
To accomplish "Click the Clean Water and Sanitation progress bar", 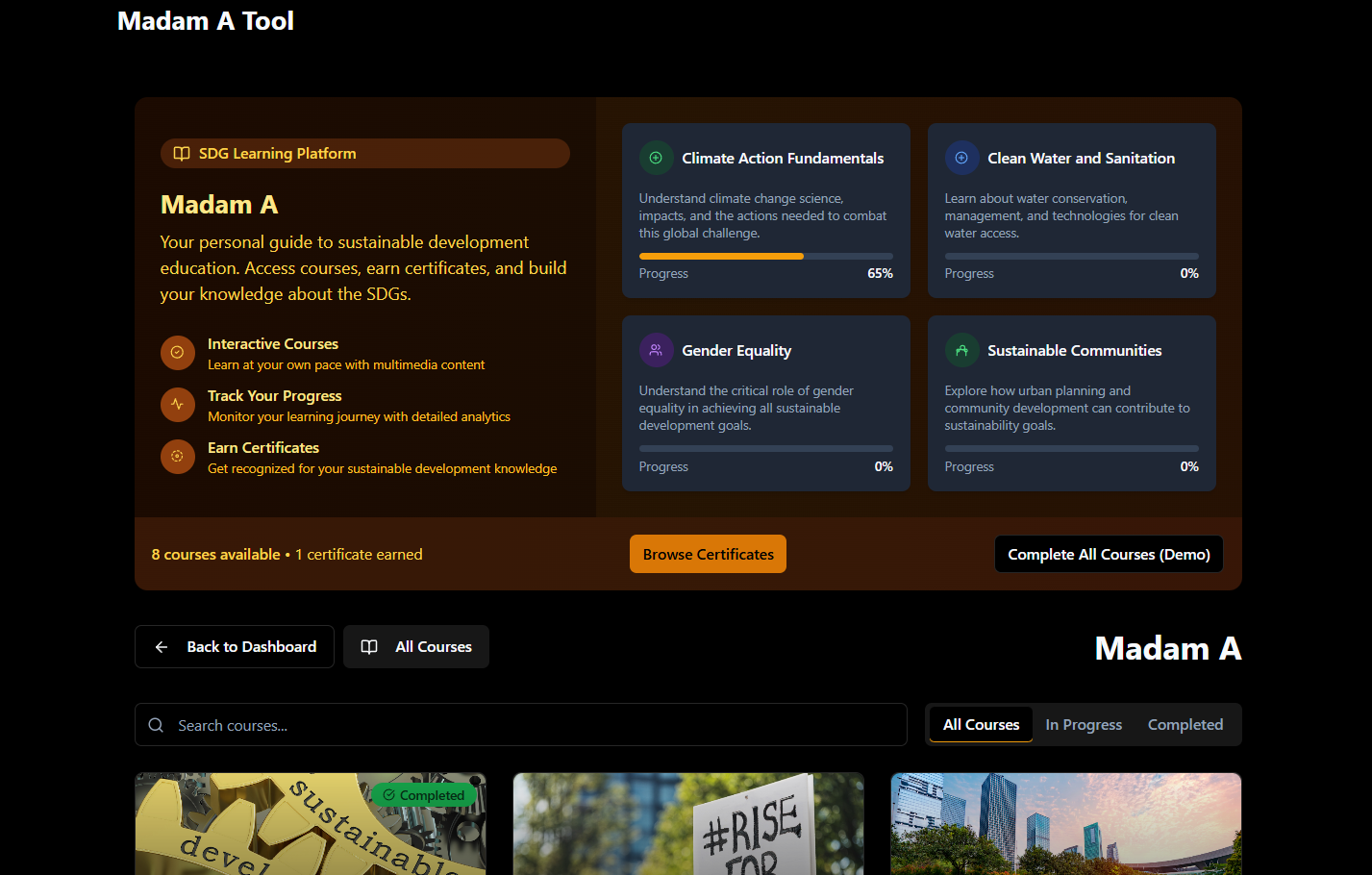I will pos(1072,256).
